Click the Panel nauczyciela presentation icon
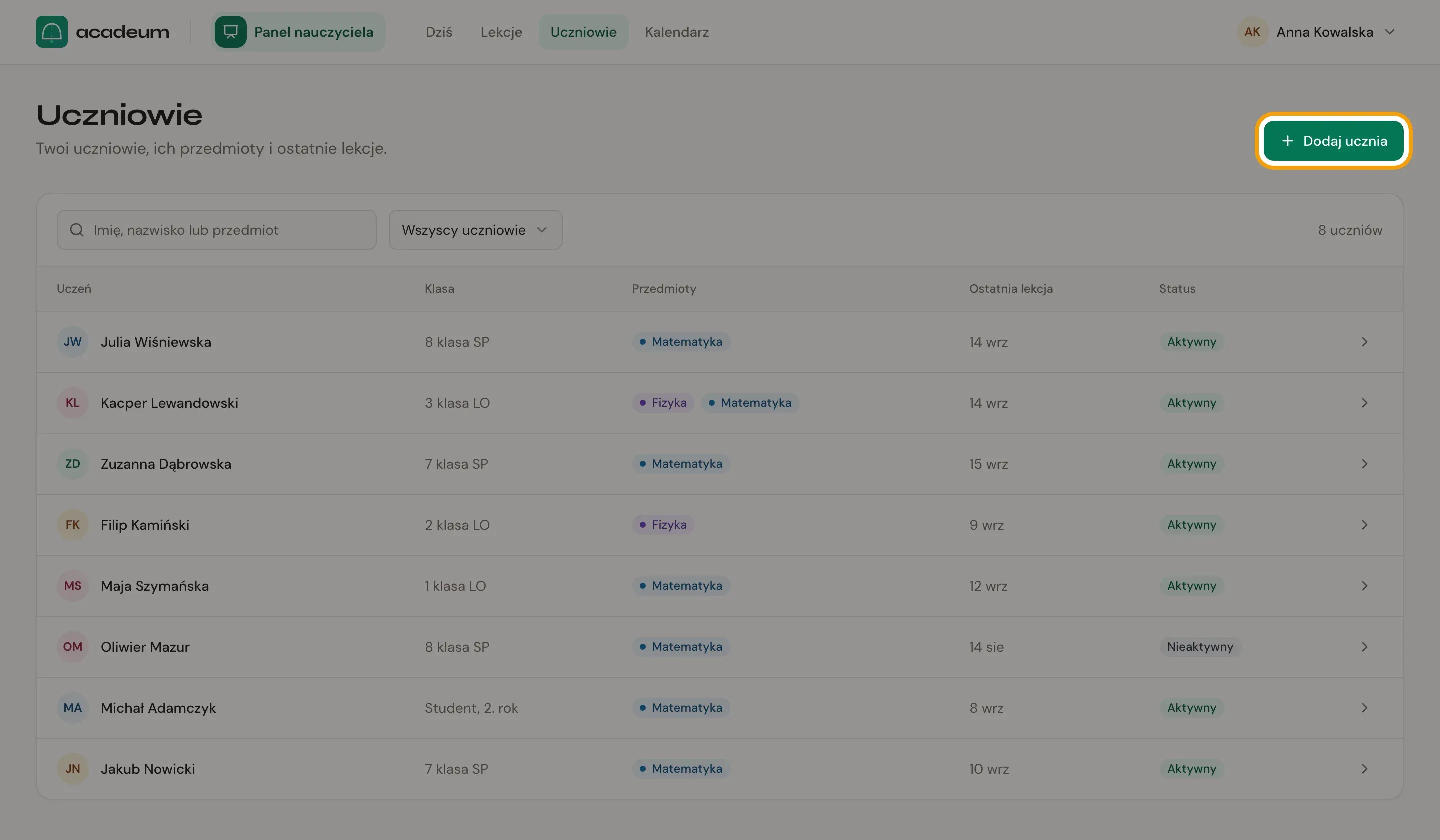The height and width of the screenshot is (840, 1440). click(x=231, y=32)
